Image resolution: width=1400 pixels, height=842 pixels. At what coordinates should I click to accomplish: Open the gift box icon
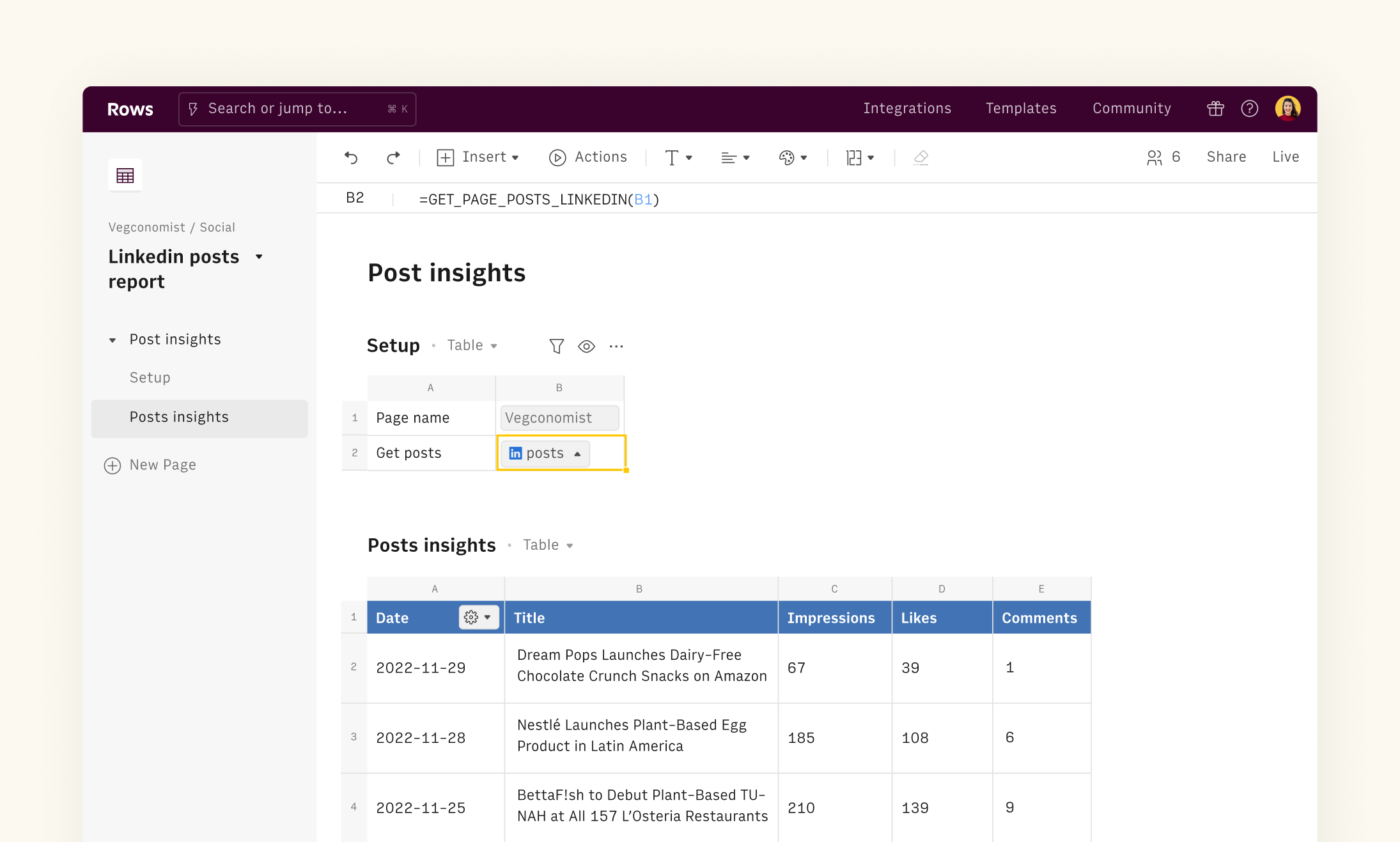click(1215, 109)
